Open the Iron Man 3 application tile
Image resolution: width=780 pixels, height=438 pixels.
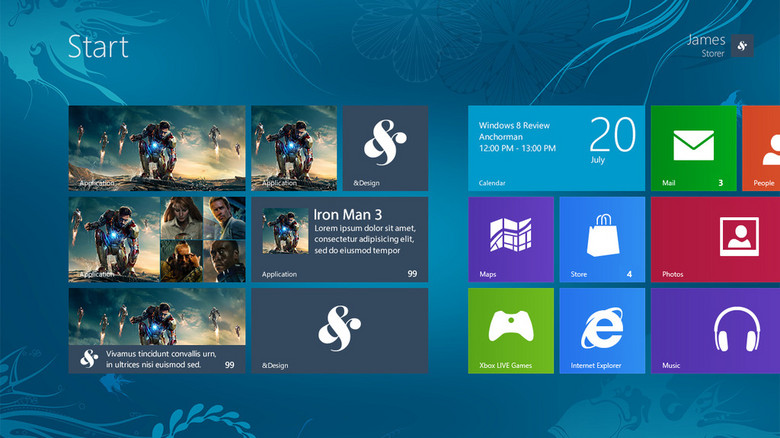339,239
